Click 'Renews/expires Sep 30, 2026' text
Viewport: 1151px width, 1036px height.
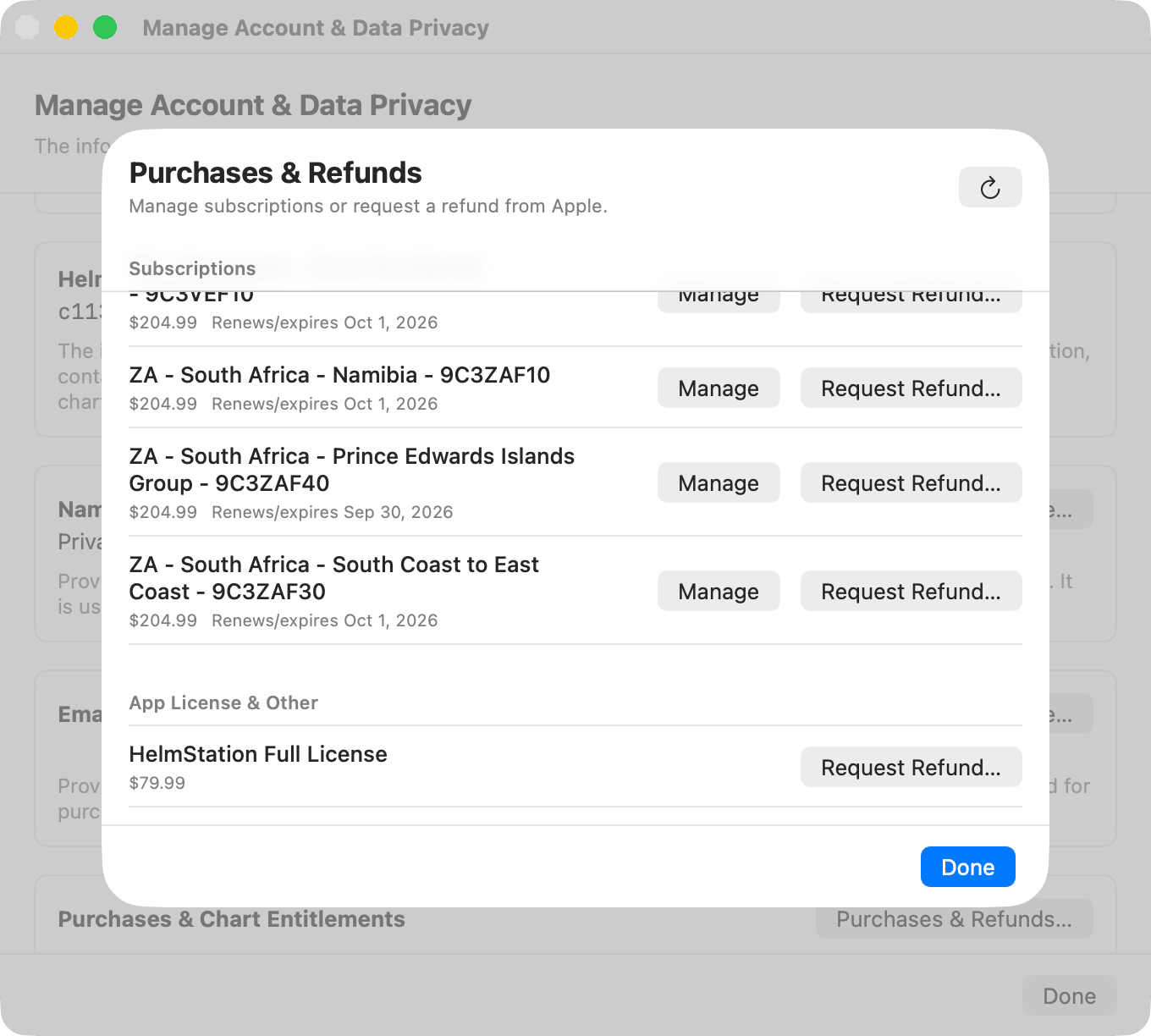click(x=333, y=512)
